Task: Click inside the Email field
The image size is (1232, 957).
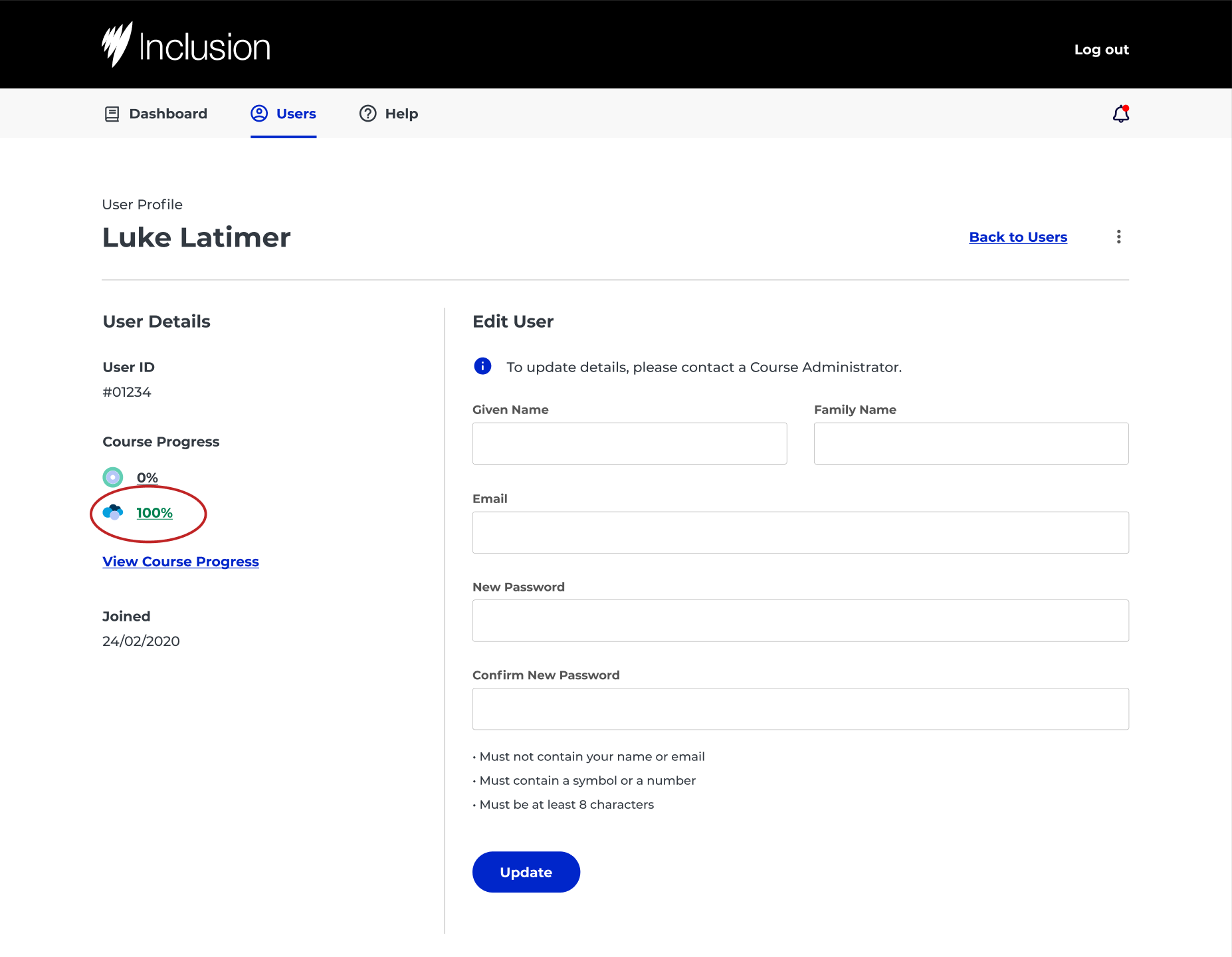Action: pos(800,532)
